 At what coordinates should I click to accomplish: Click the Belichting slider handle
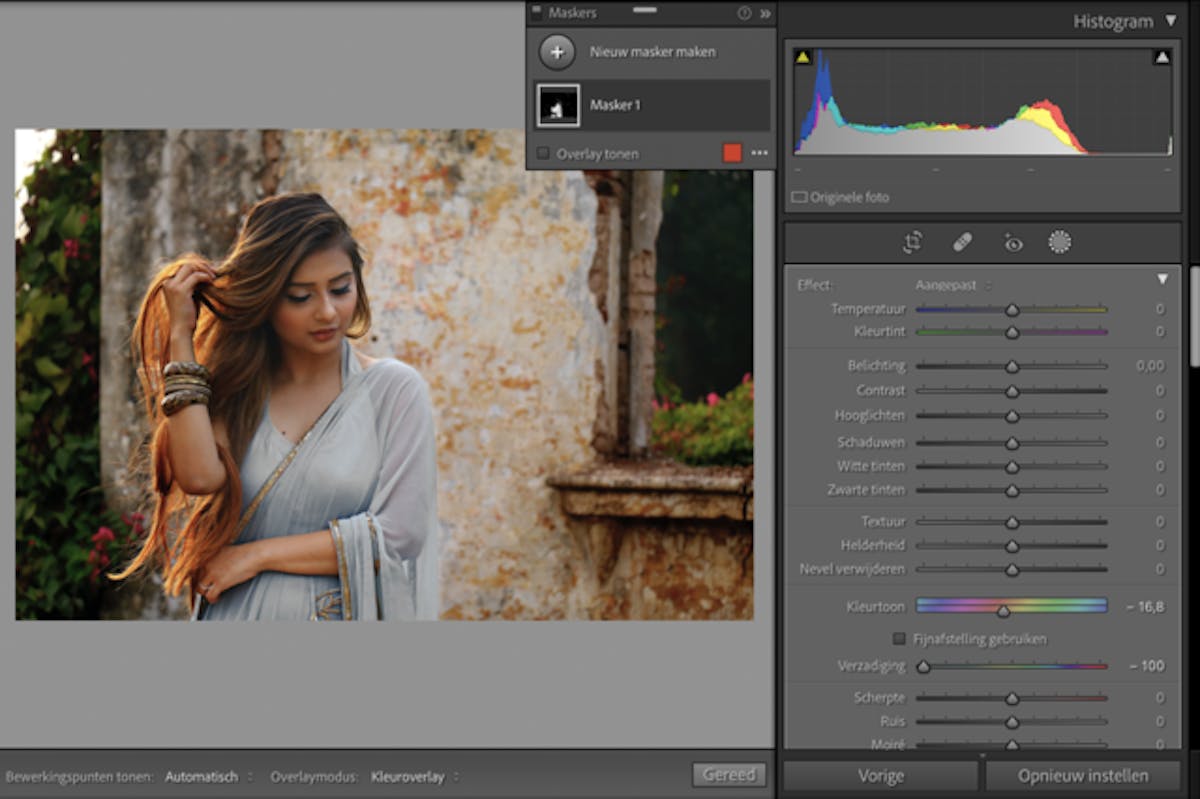[1012, 366]
